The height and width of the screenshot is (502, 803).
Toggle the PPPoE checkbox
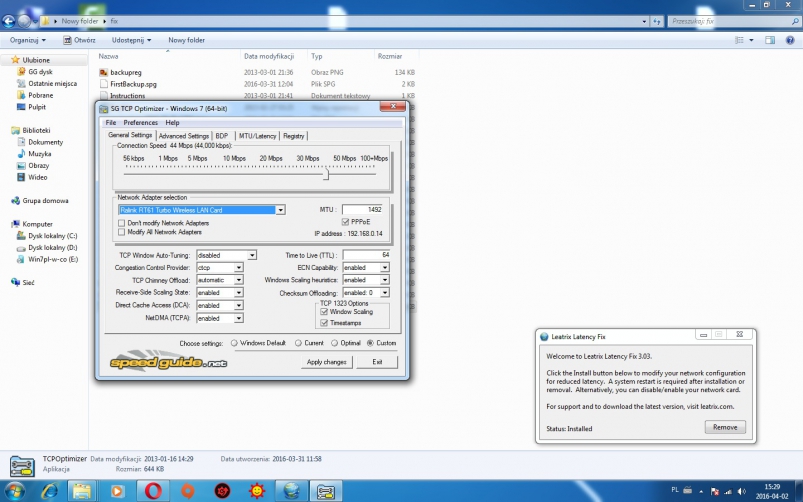(345, 221)
